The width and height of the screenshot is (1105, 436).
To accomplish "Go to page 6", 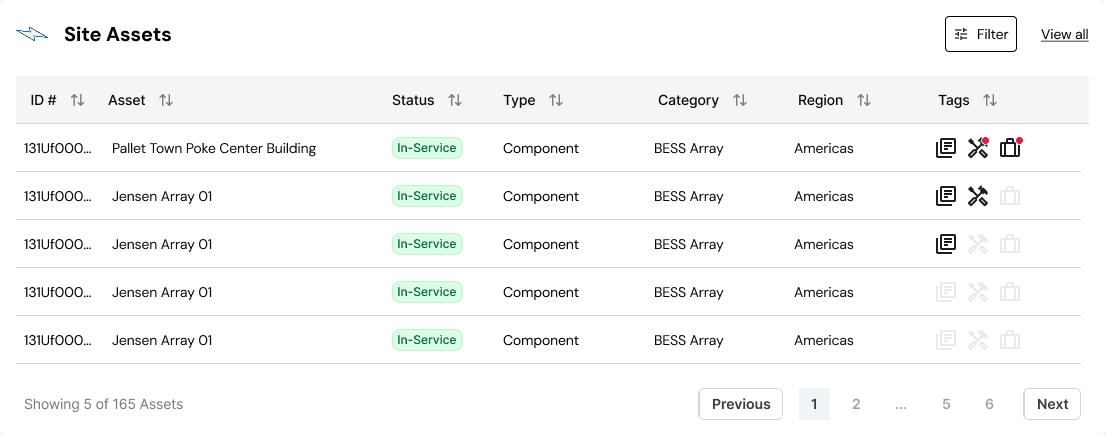I will (x=989, y=404).
